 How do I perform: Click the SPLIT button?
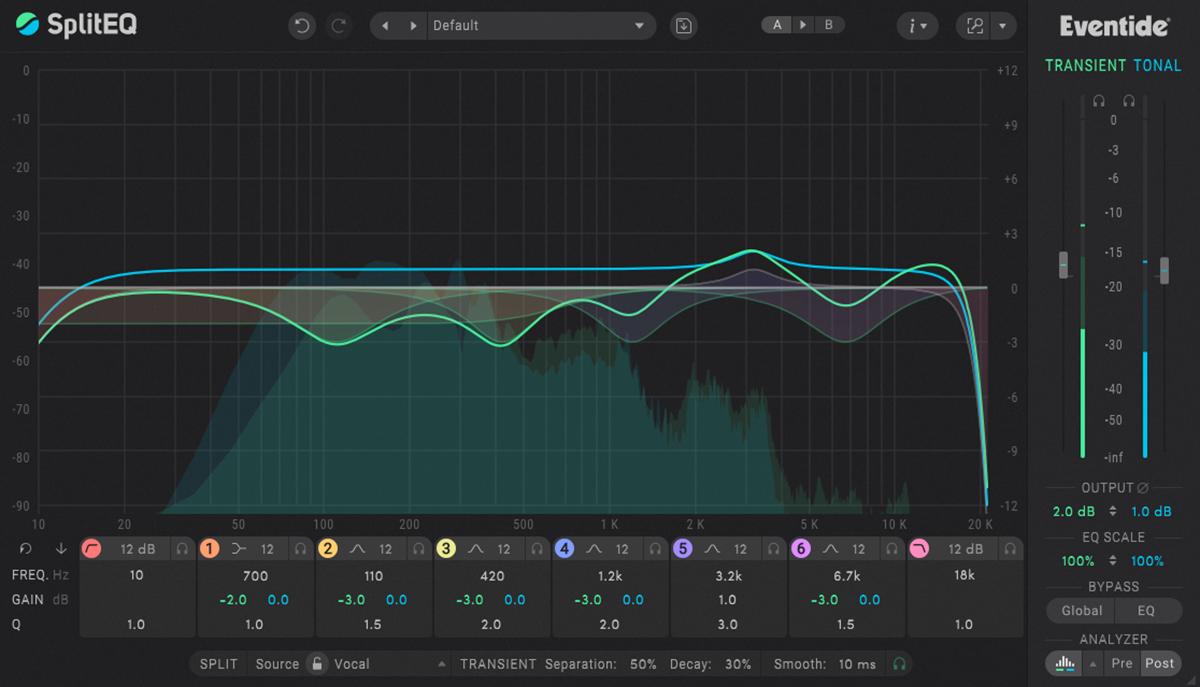(219, 664)
